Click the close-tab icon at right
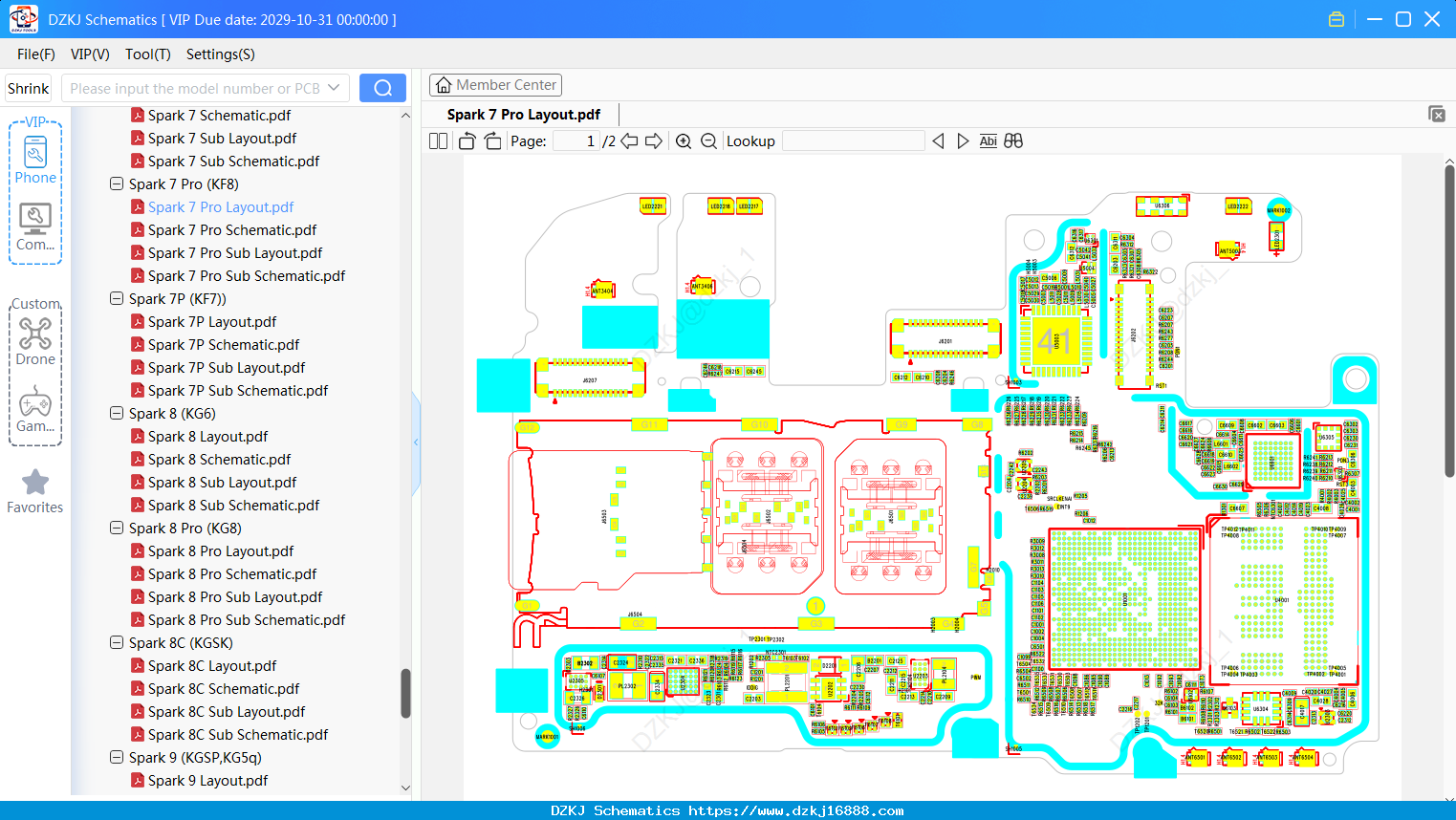 coord(1437,114)
